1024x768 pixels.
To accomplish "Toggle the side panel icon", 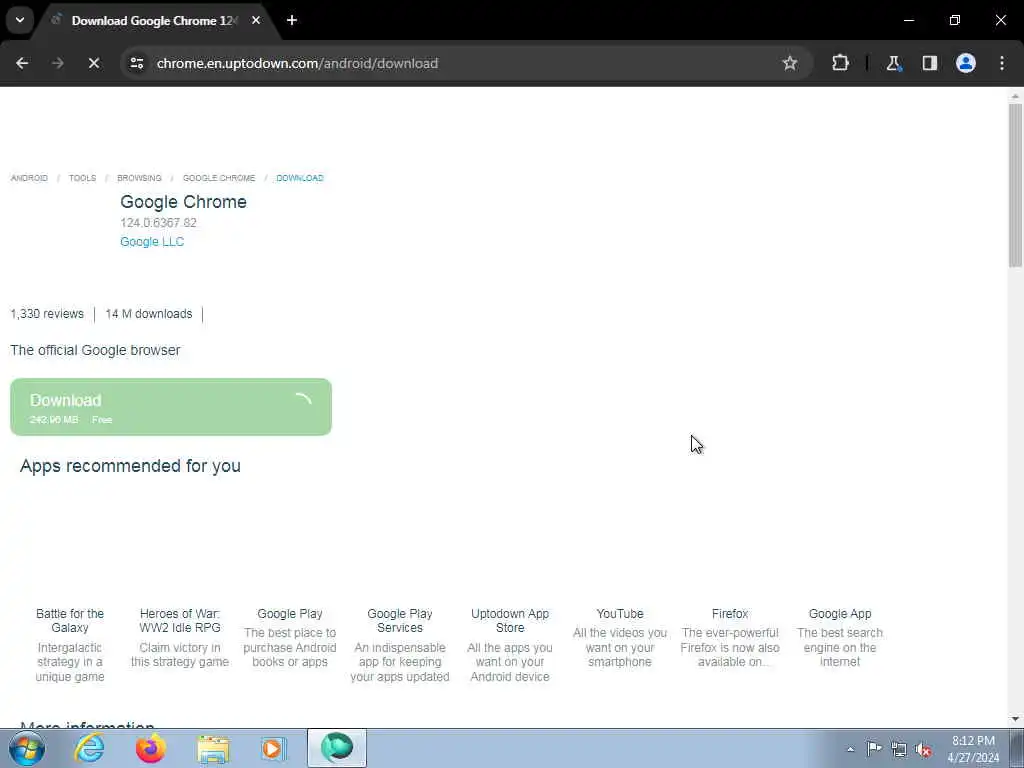I will click(x=929, y=63).
